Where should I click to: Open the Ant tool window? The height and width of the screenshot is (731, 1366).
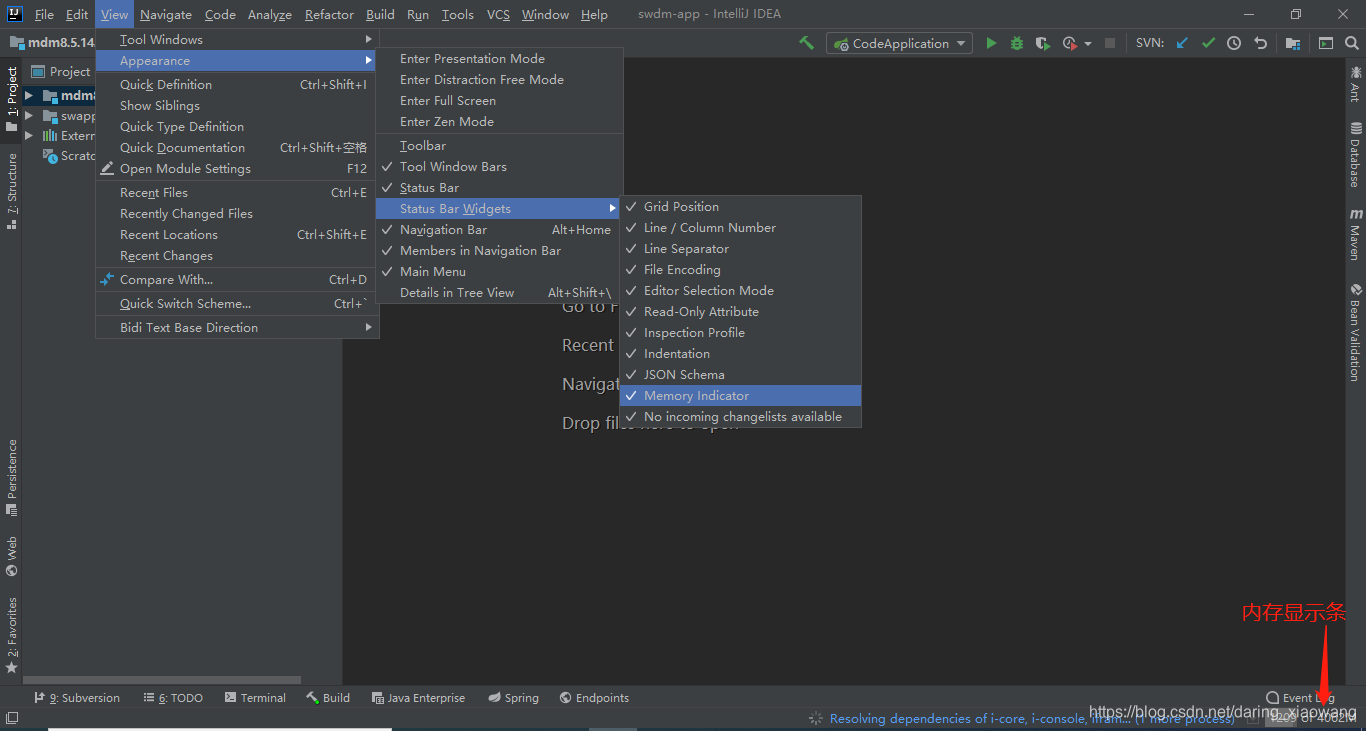point(1356,83)
